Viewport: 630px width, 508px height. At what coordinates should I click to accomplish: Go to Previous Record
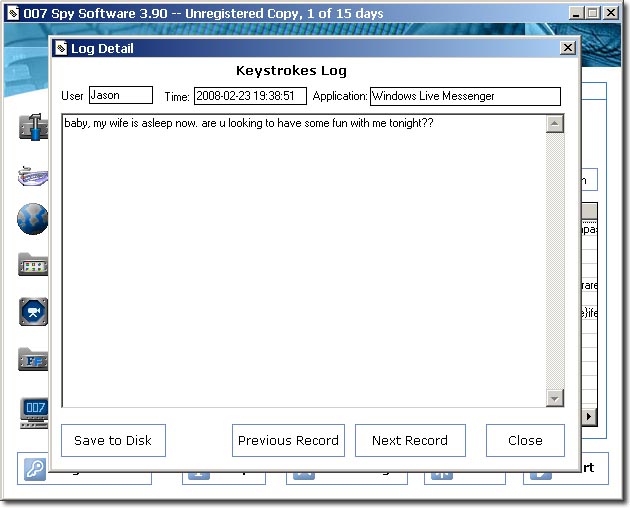(x=288, y=440)
